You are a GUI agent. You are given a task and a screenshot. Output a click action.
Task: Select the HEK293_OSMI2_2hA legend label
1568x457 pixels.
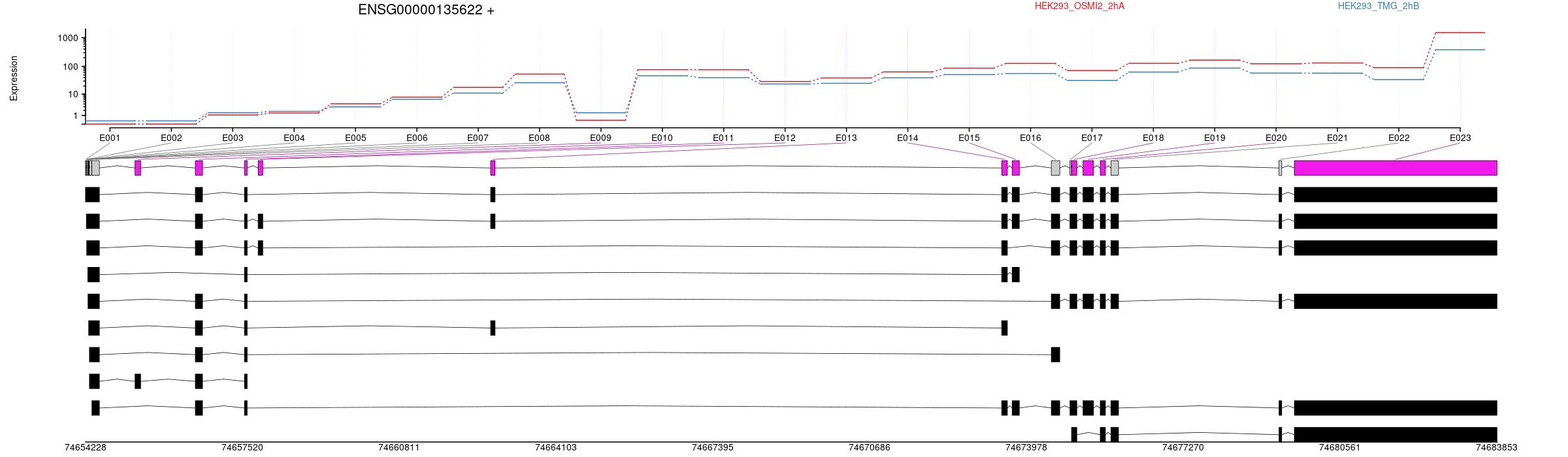click(x=1079, y=6)
